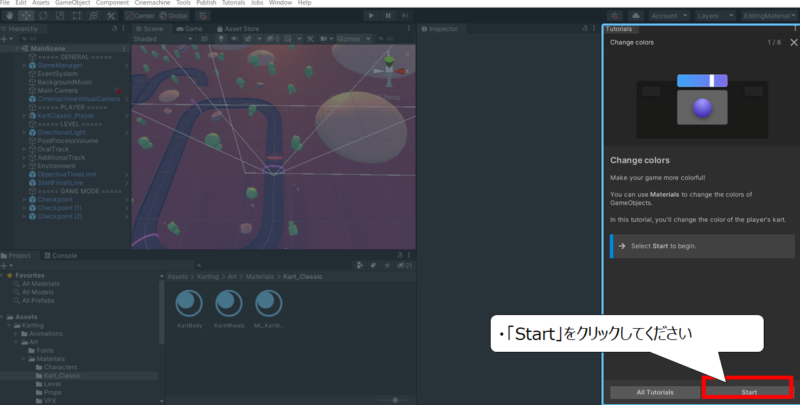Select the Move tool
800x405 pixels.
(x=26, y=16)
